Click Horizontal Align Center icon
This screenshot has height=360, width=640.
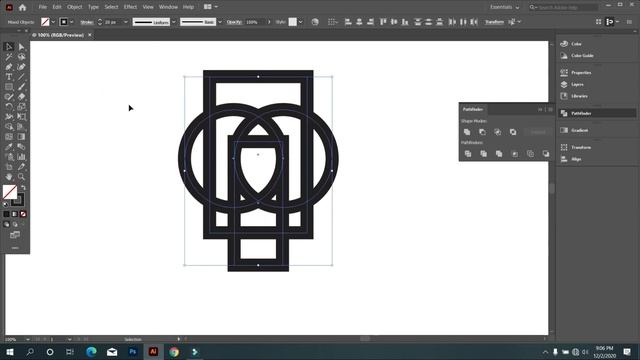359,22
